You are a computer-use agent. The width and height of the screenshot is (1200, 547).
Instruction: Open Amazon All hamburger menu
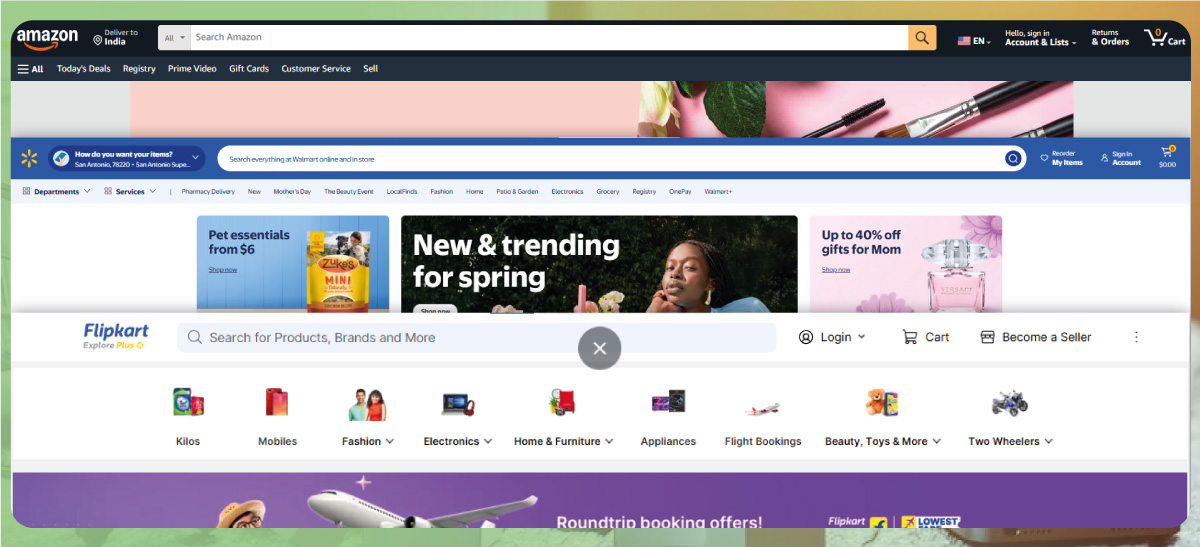click(30, 69)
